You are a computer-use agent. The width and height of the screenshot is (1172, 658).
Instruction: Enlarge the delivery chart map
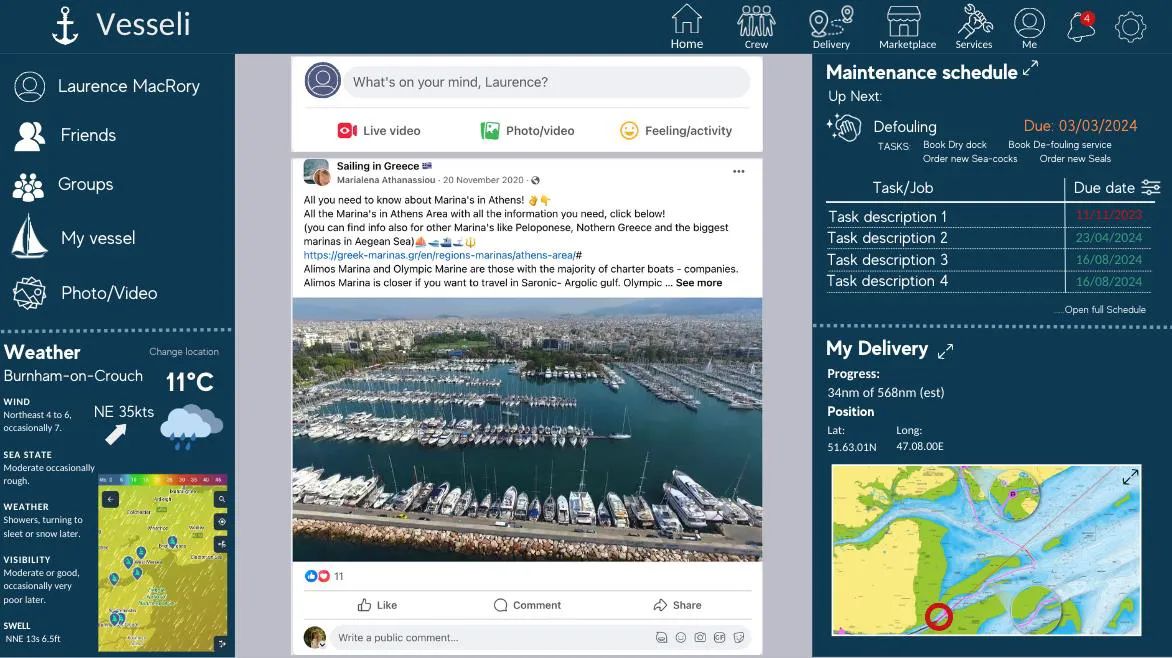click(1129, 477)
